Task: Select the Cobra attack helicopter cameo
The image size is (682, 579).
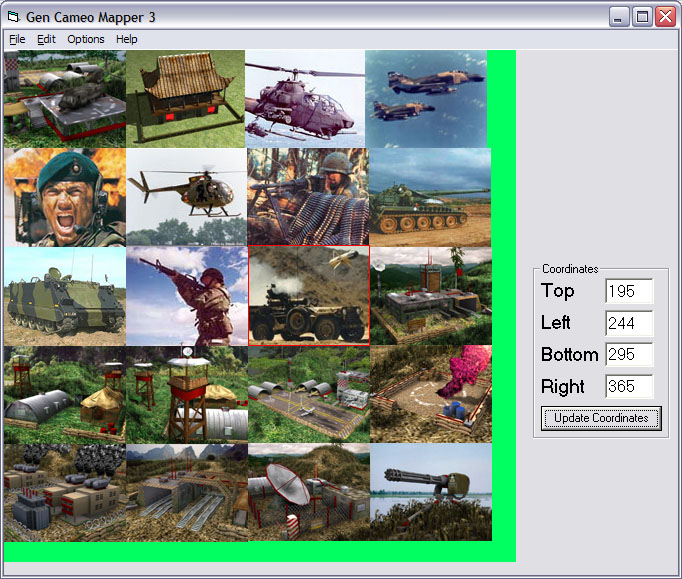Action: click(x=305, y=99)
